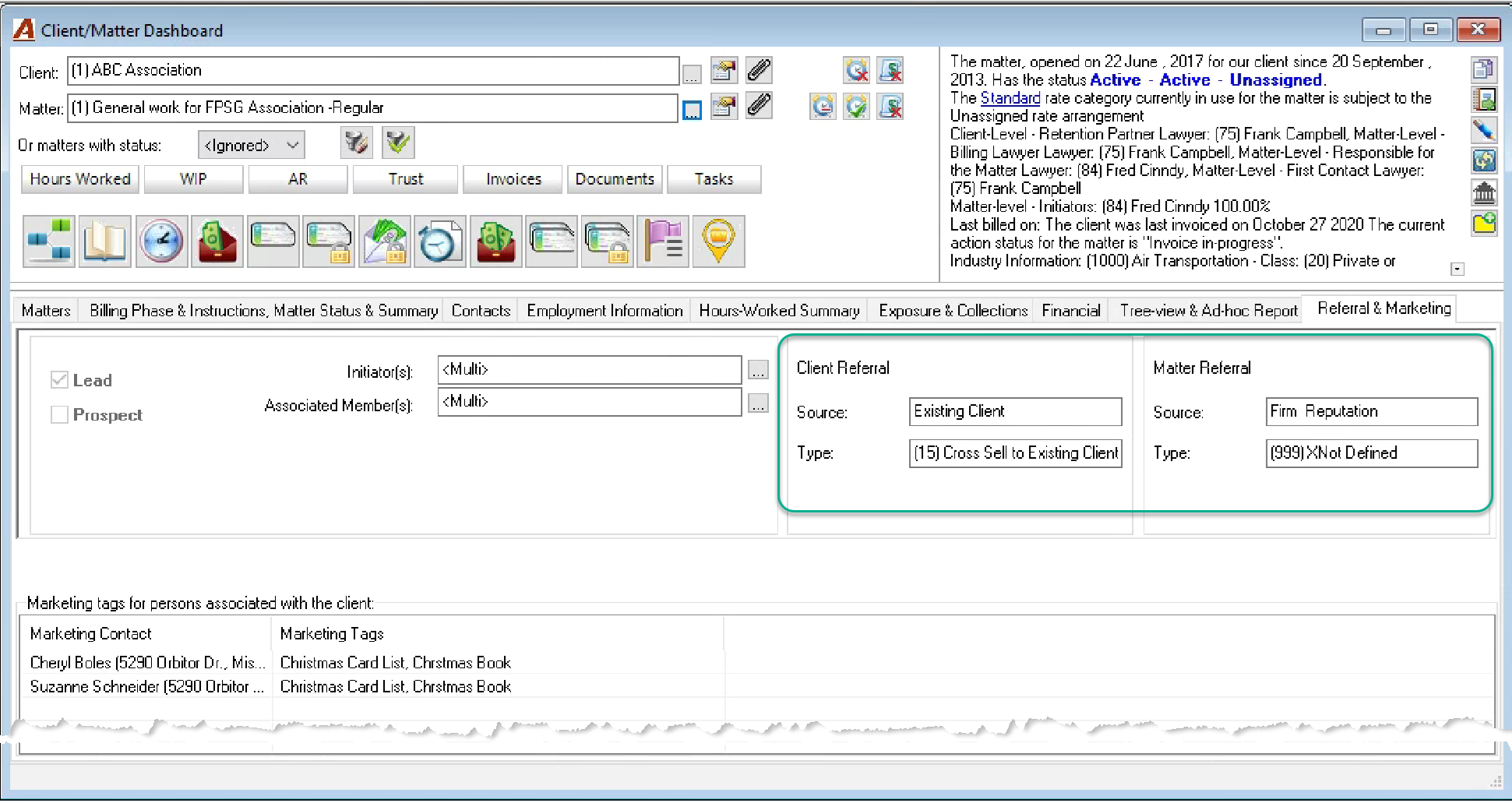Viewport: 1512px width, 803px height.
Task: Click the blue pen icon in the sidebar
Action: click(1484, 130)
